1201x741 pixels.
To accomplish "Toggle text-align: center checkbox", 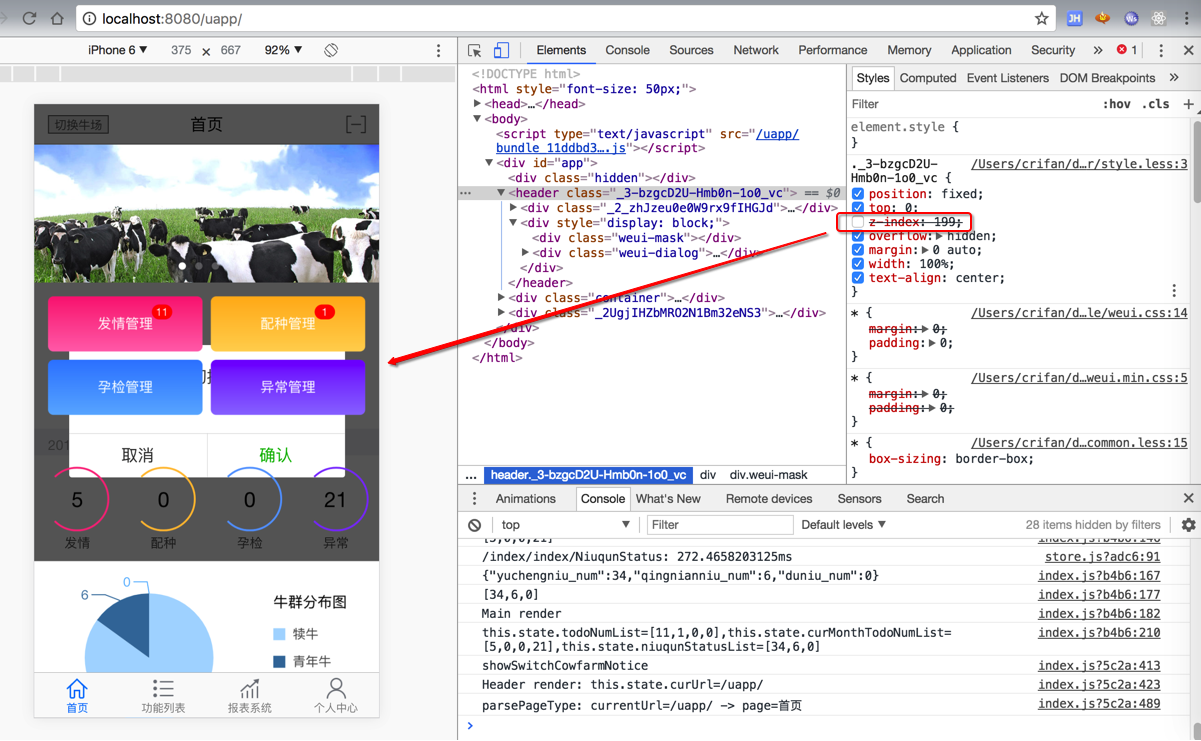I will (x=858, y=278).
